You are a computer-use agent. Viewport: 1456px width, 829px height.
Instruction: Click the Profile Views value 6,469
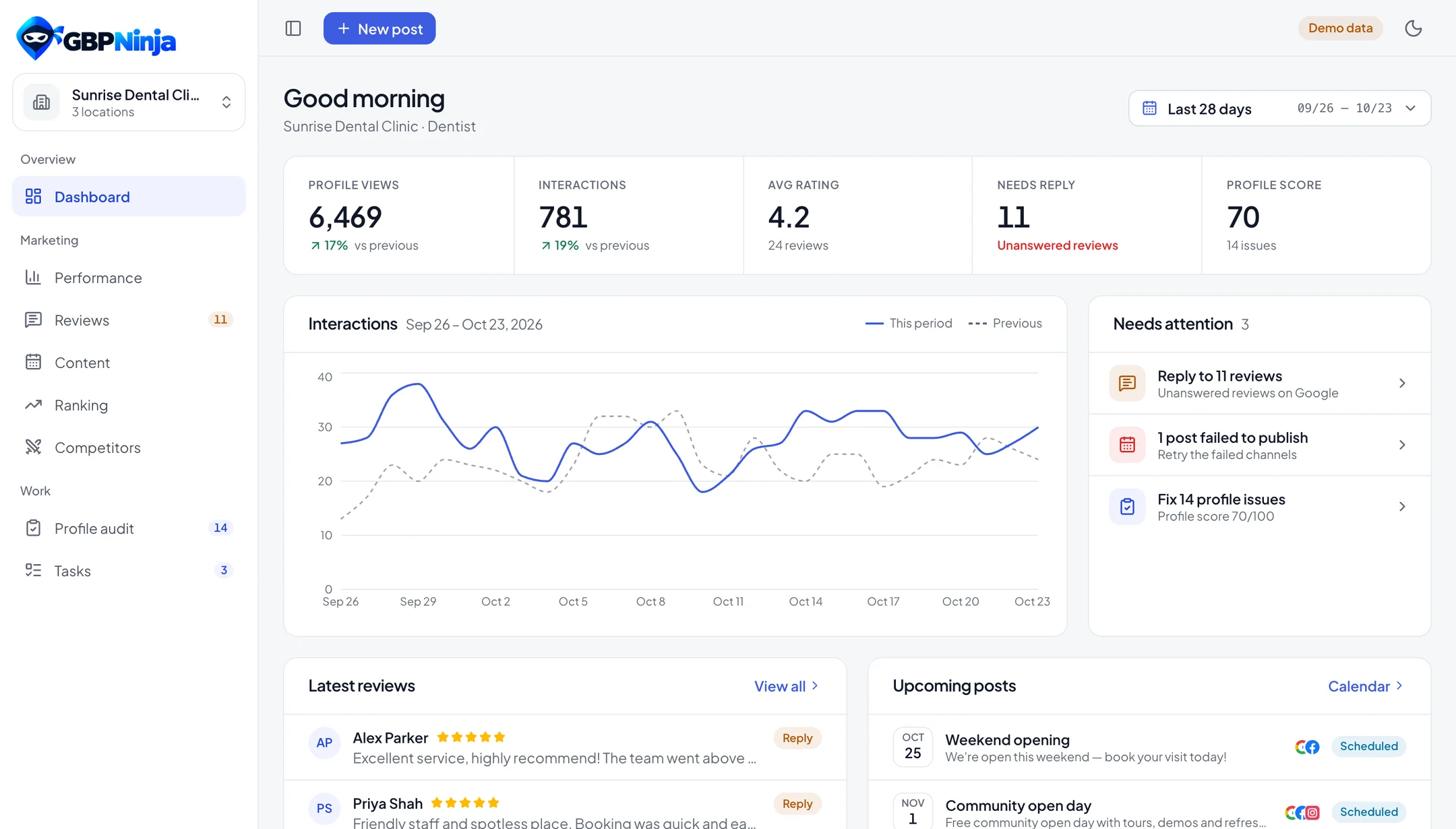tap(345, 217)
